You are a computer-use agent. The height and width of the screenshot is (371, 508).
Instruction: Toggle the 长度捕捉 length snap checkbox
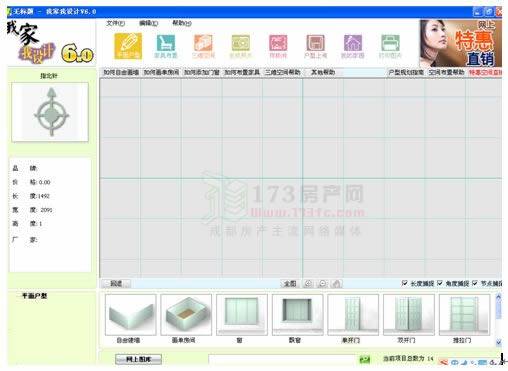(x=405, y=283)
